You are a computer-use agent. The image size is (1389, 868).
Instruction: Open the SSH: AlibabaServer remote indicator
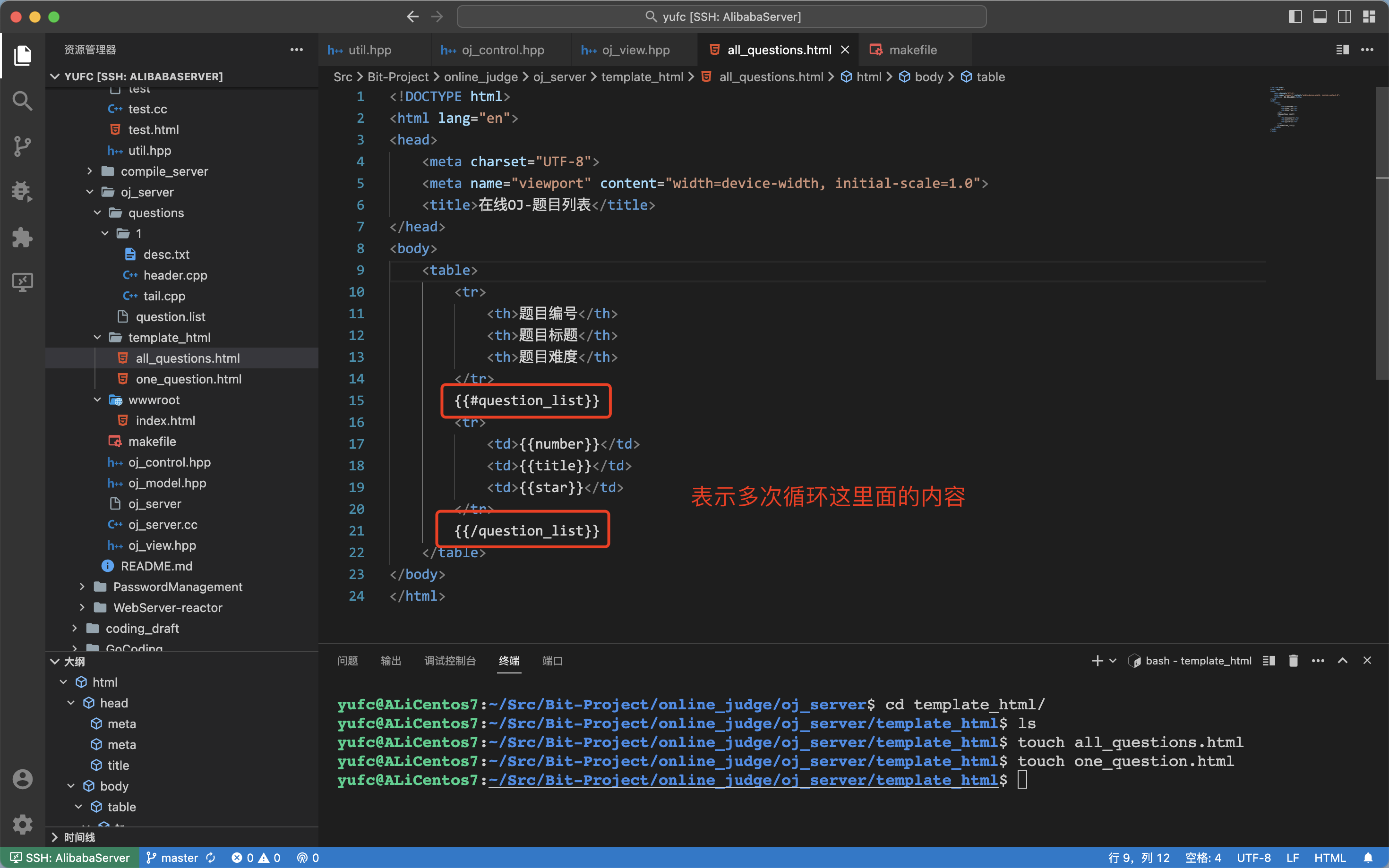(x=69, y=858)
